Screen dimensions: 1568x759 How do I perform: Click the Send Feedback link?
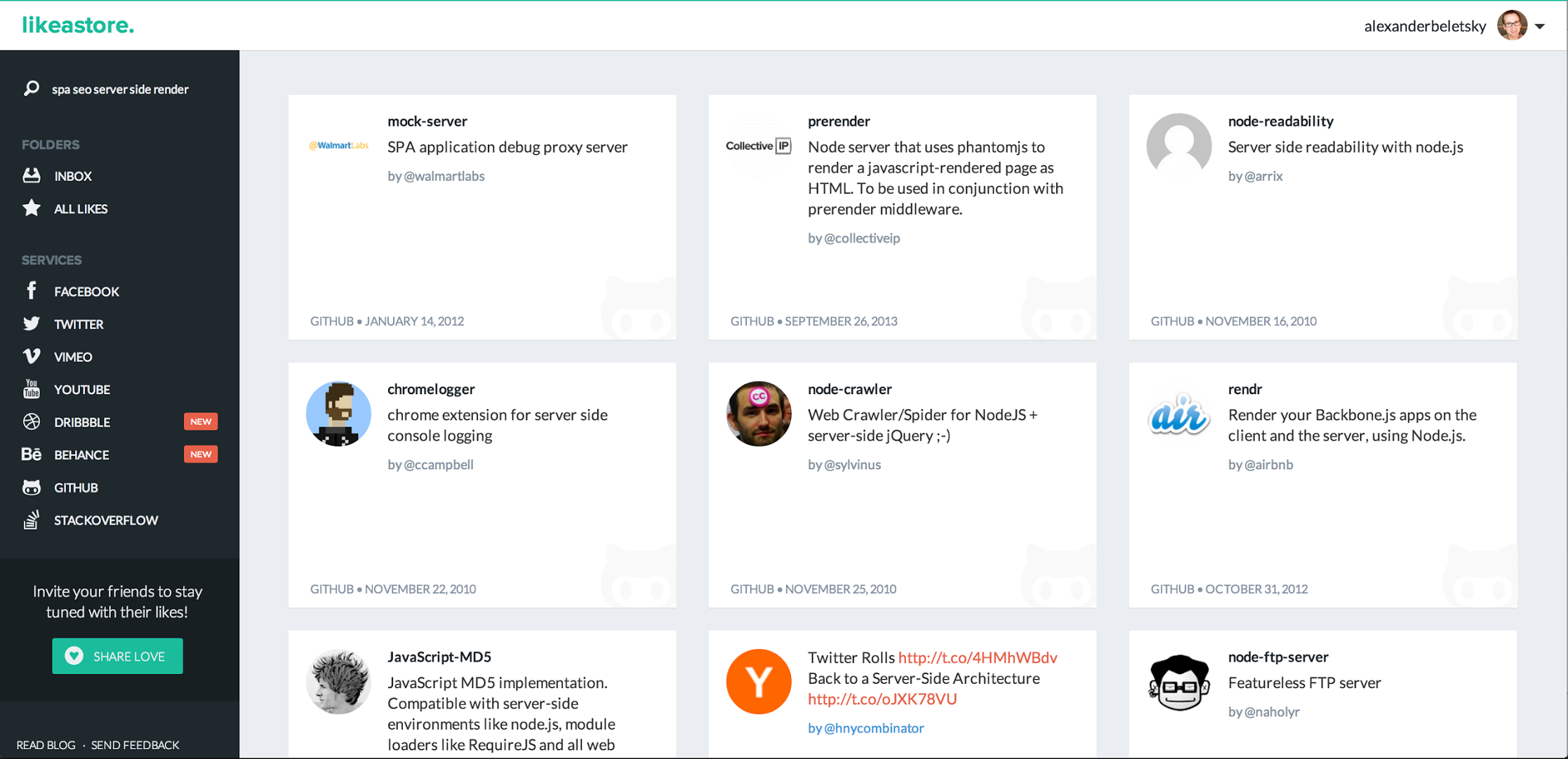click(135, 745)
